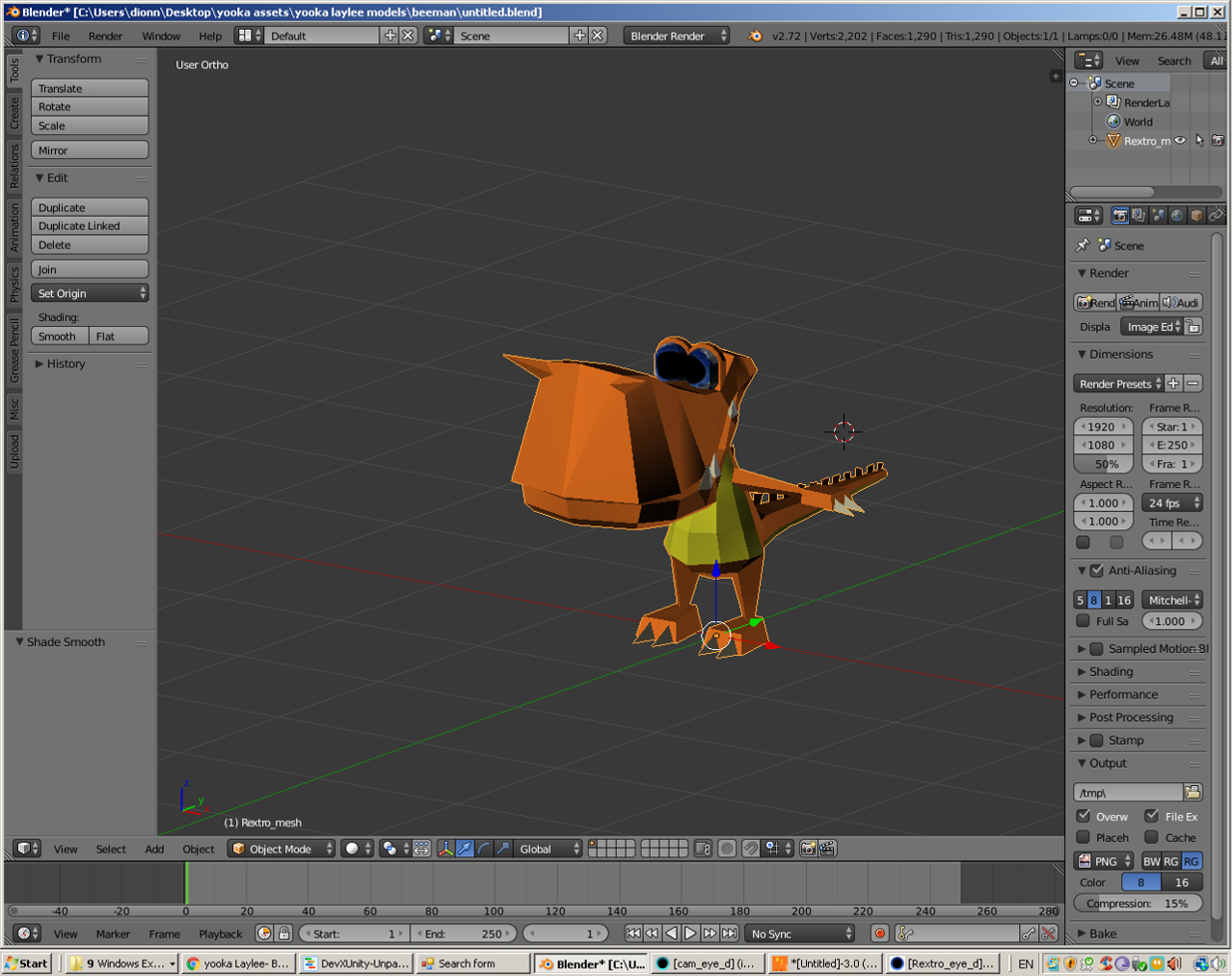Screen dimensions: 1232x976
Task: Select the rotate manipulator arc icon
Action: [484, 849]
